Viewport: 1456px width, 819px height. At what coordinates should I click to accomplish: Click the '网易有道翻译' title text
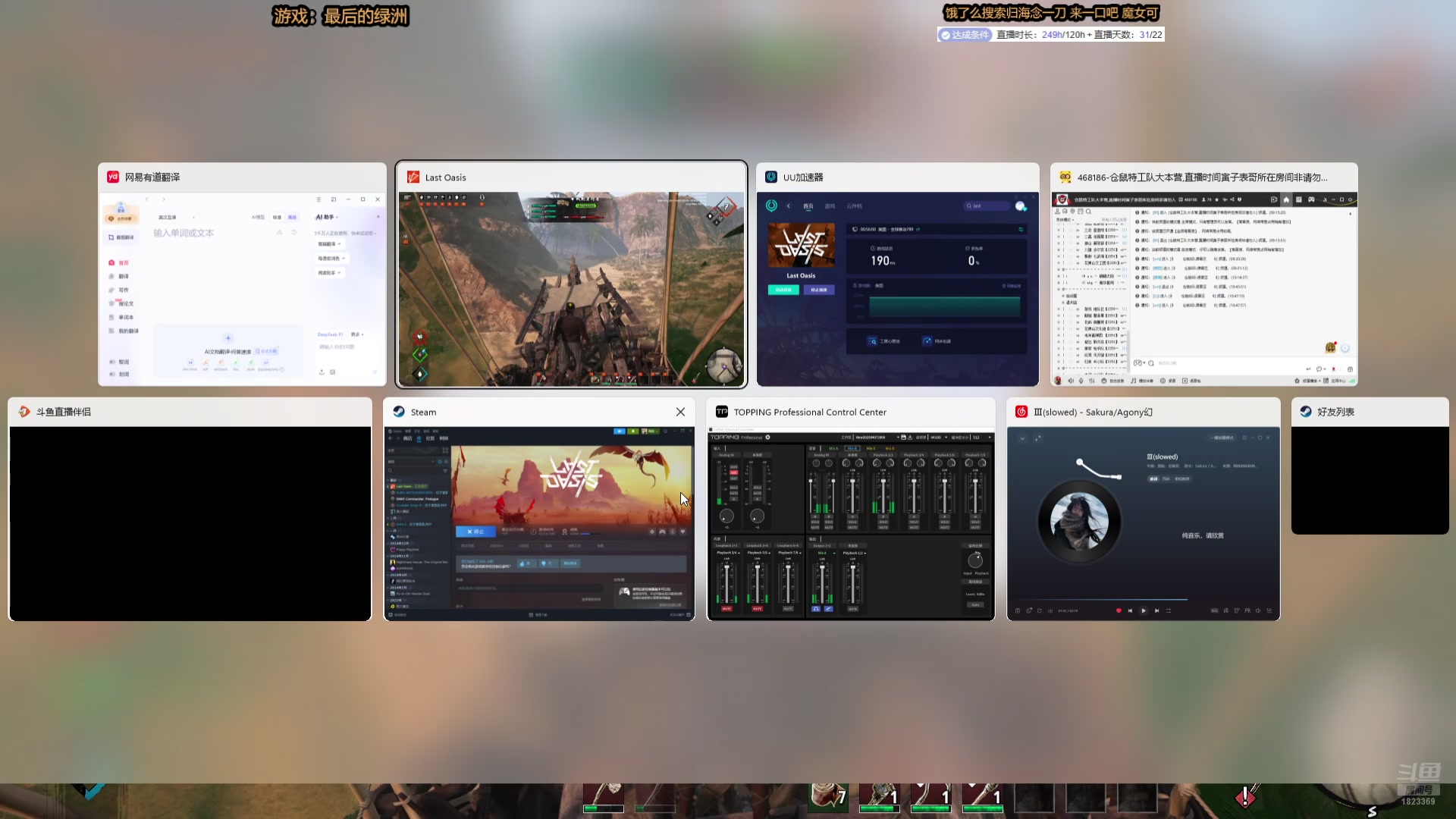[x=152, y=177]
